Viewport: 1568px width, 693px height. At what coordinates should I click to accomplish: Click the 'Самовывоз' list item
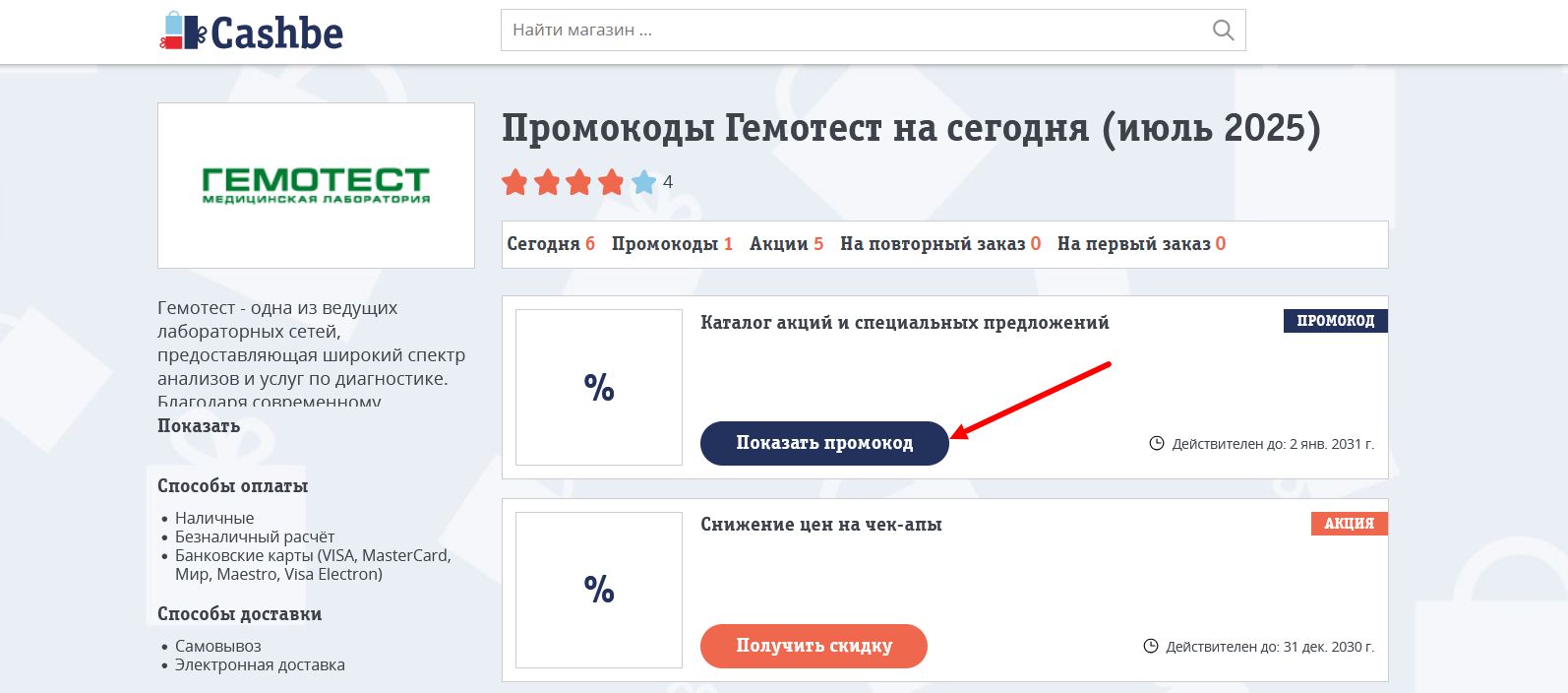[x=218, y=646]
